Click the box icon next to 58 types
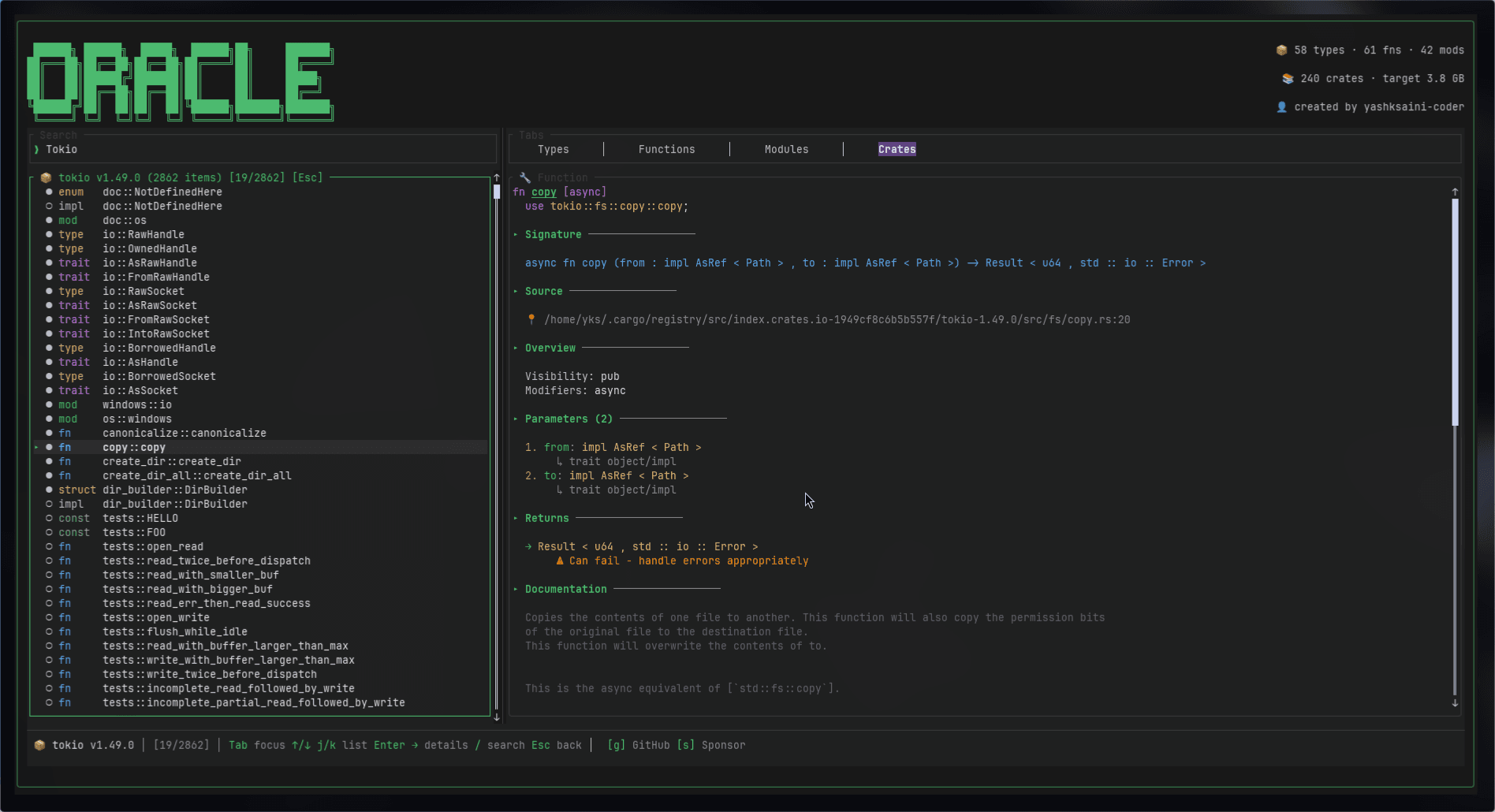This screenshot has height=812, width=1495. click(1281, 50)
